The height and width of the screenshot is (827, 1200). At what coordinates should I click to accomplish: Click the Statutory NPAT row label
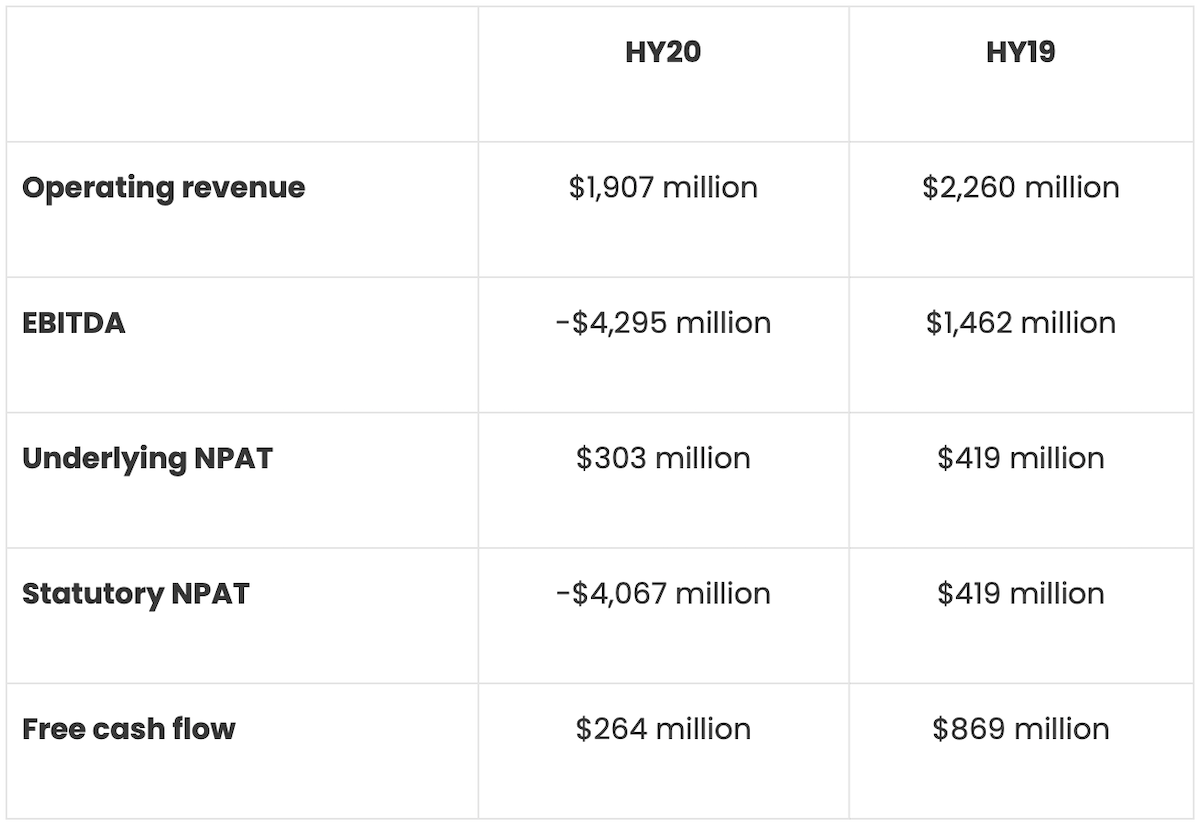[136, 593]
